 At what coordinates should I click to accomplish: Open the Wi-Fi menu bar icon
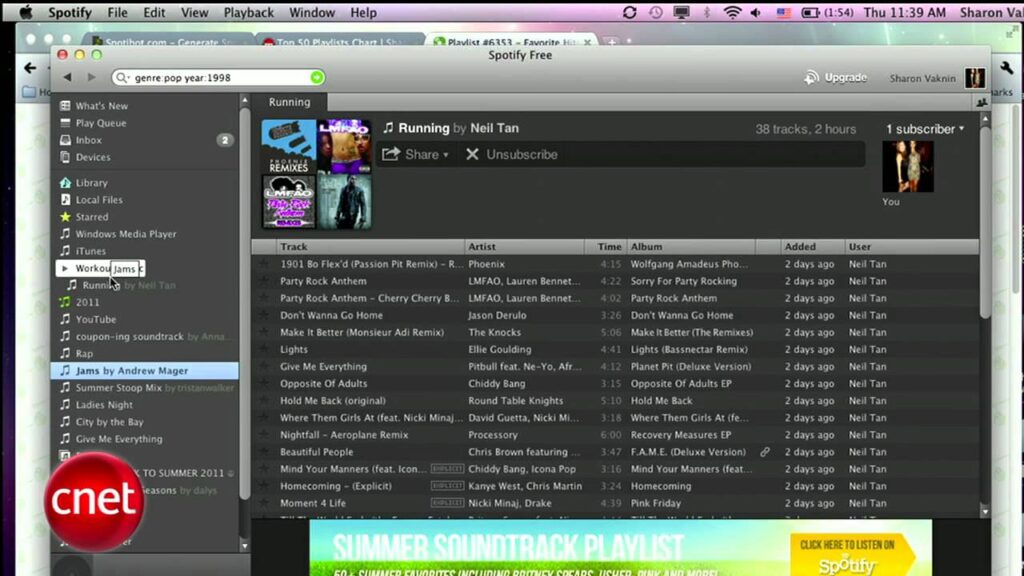732,12
